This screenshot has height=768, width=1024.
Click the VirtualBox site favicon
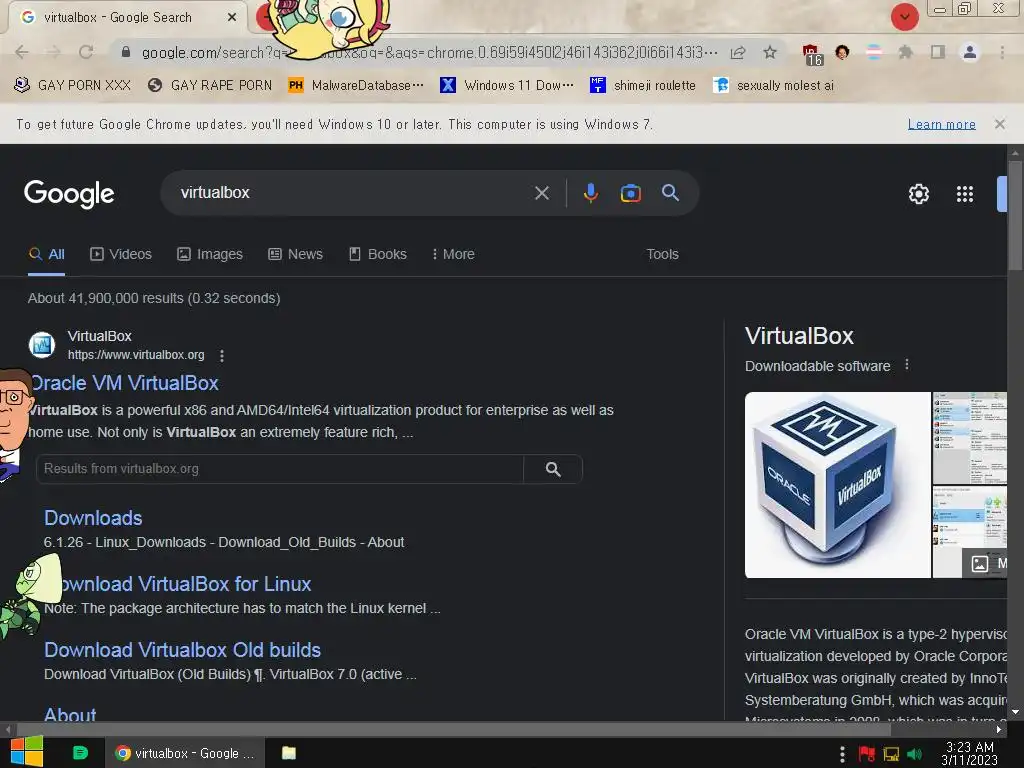click(42, 345)
